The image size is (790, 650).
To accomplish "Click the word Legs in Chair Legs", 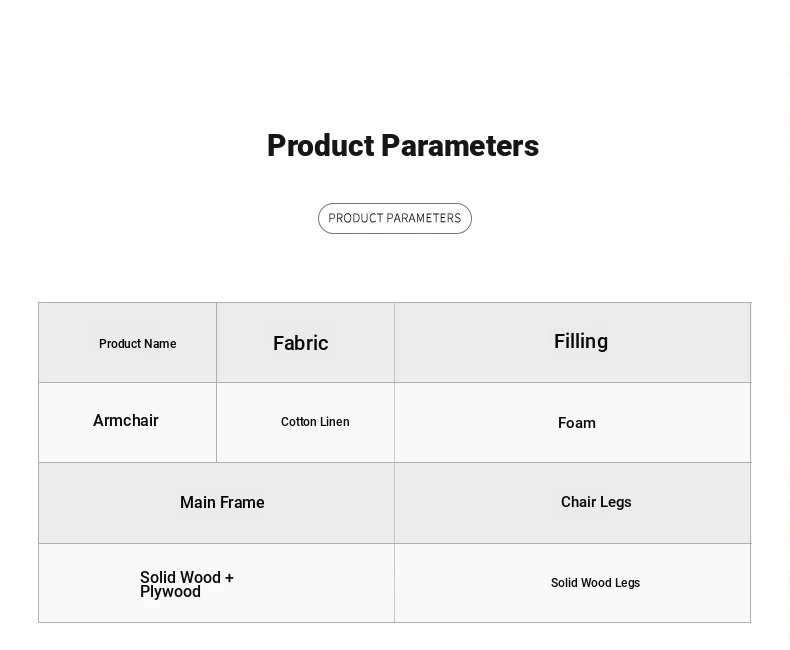I will [616, 502].
